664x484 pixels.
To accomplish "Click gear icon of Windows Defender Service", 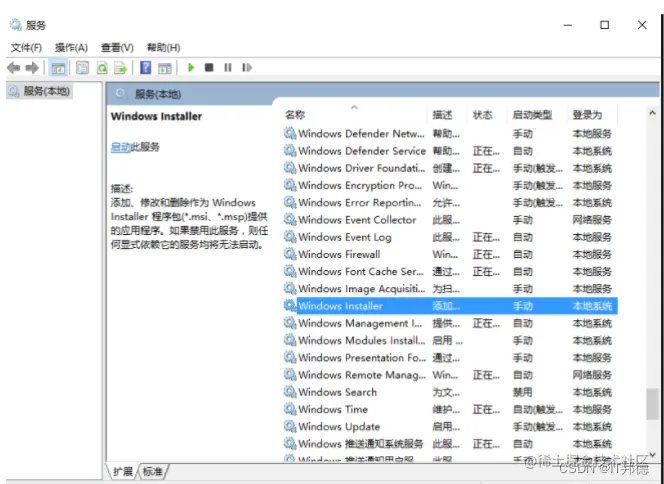I will click(x=290, y=151).
